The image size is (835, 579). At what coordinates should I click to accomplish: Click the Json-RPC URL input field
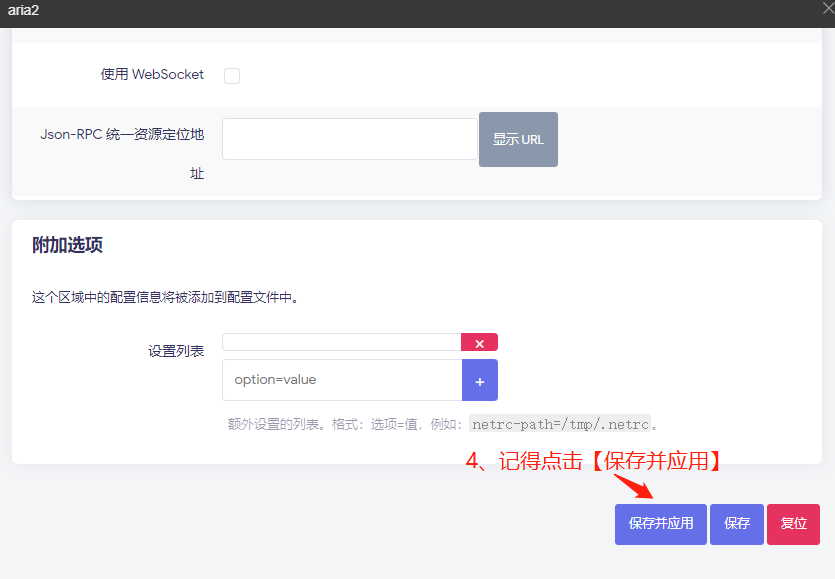[349, 139]
